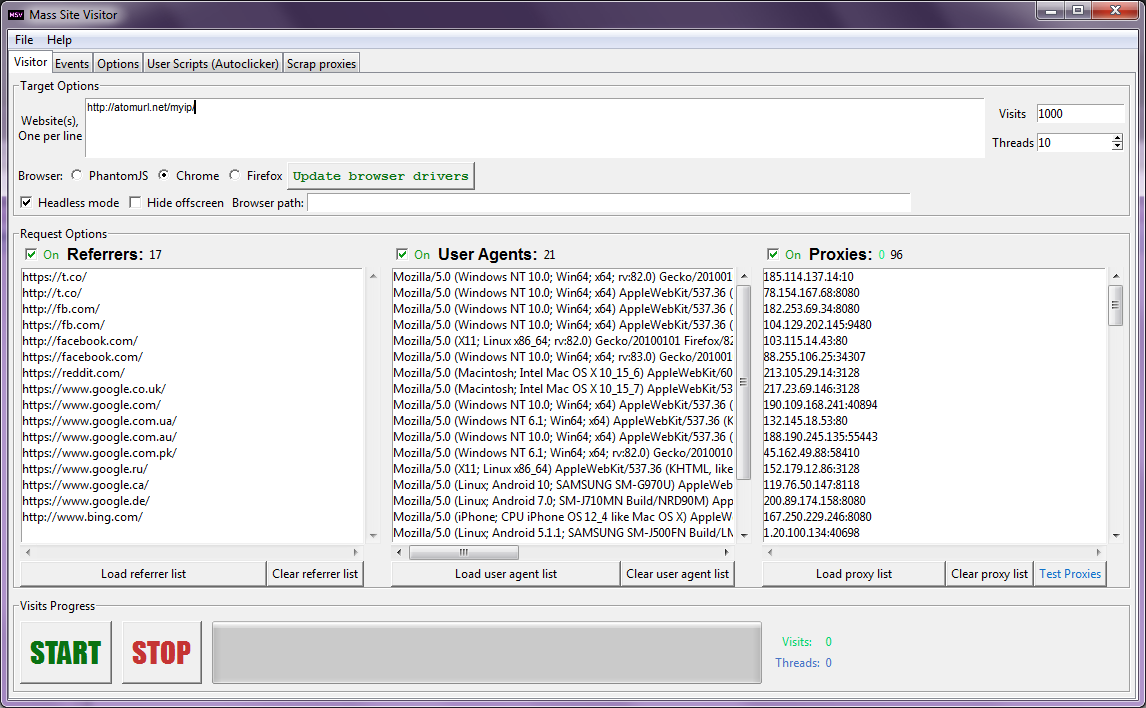This screenshot has height=708, width=1146.
Task: Disable the Proxies On checkbox
Action: click(x=772, y=254)
